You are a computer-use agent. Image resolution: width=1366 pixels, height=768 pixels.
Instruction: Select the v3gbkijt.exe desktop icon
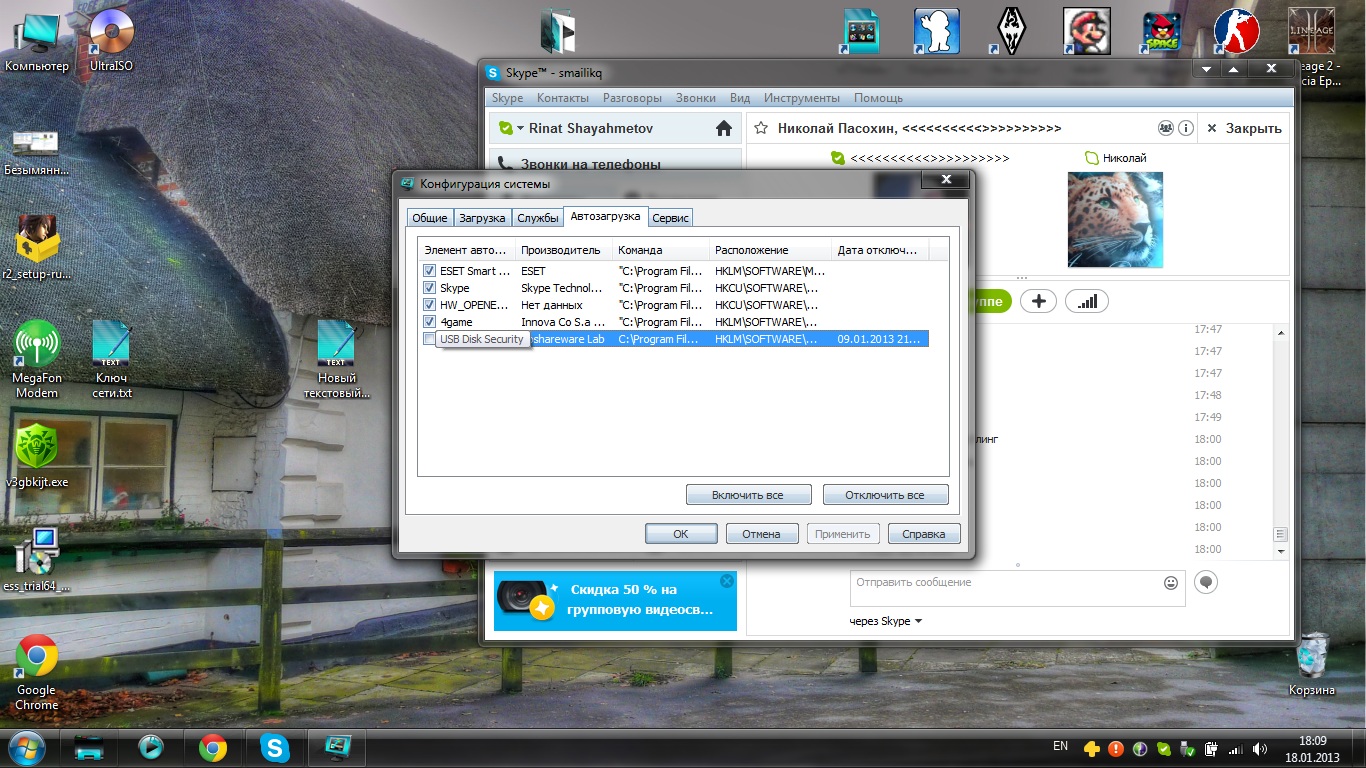[x=37, y=455]
